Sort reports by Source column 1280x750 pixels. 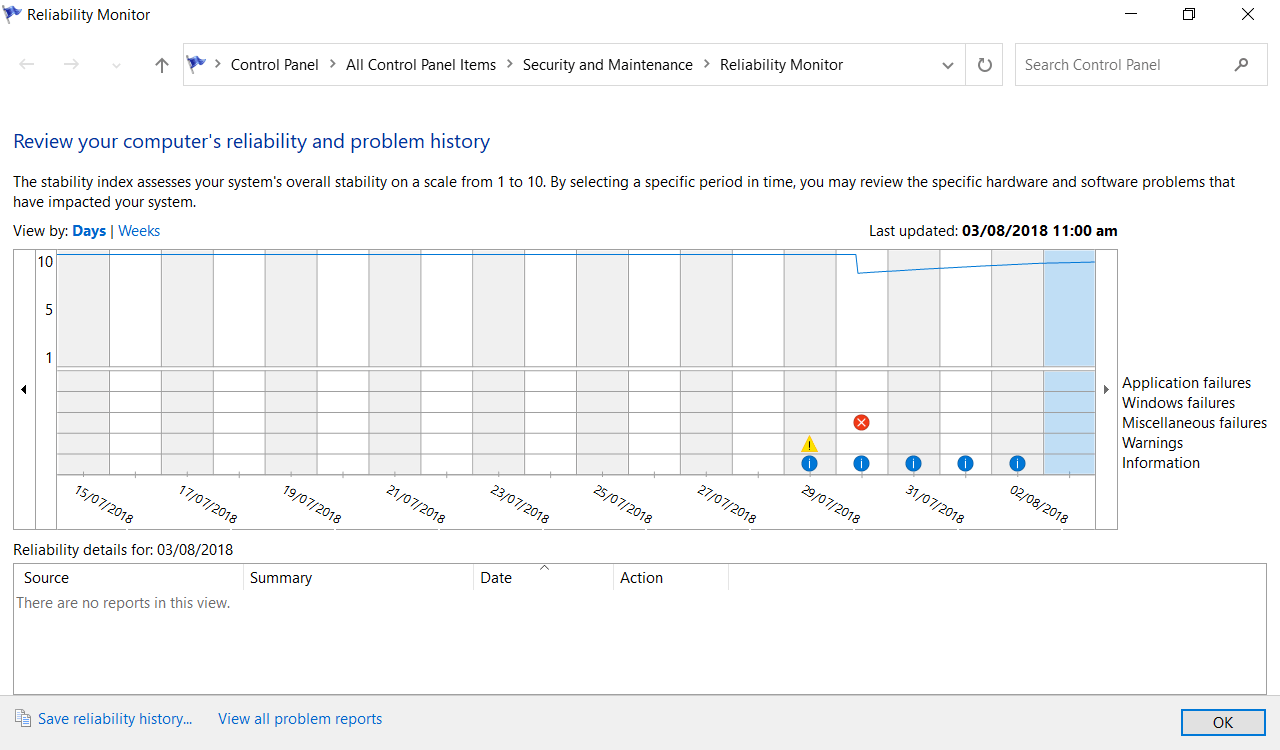(x=129, y=578)
